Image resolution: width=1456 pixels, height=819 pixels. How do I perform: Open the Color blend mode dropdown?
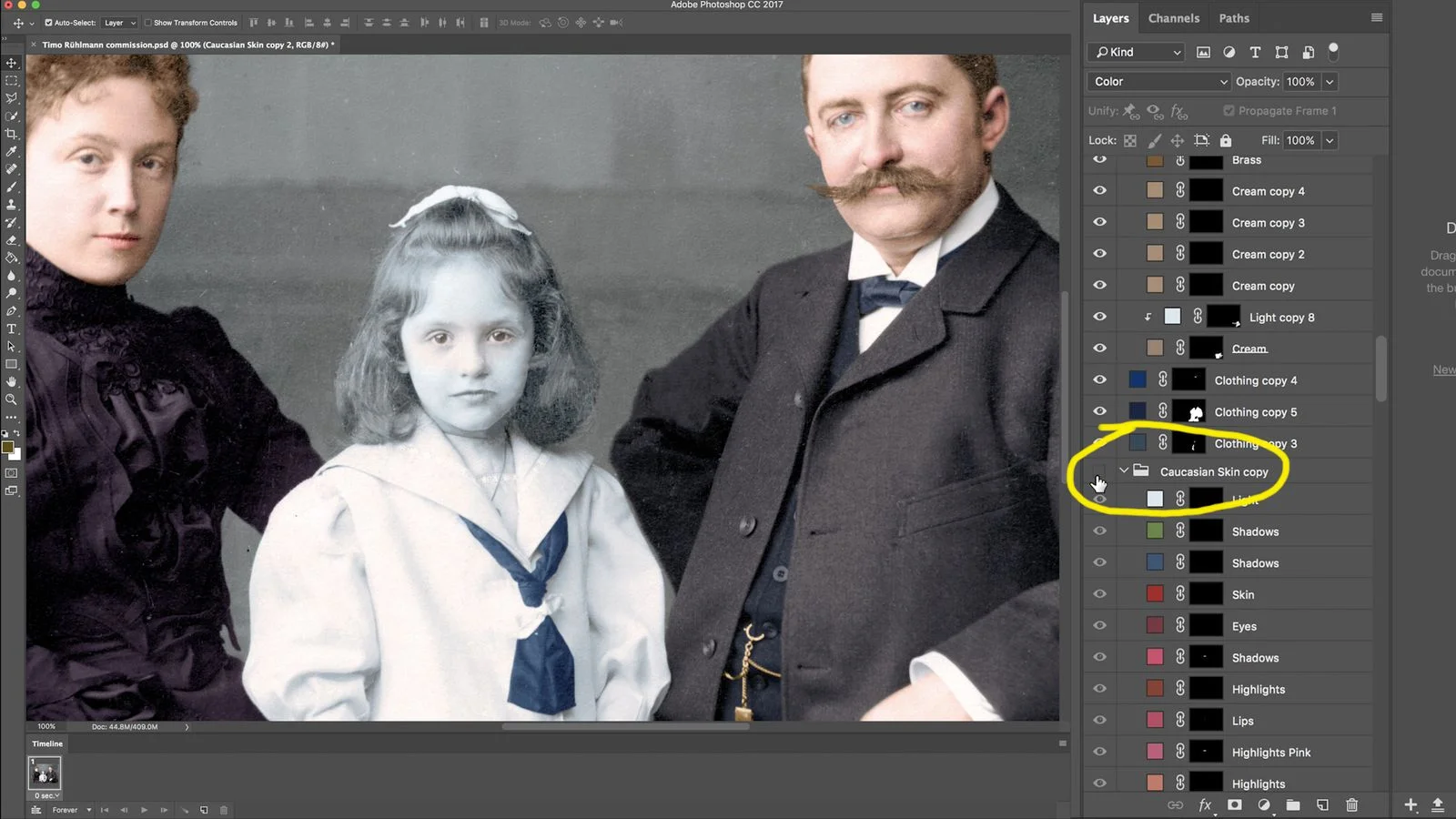coord(1159,82)
